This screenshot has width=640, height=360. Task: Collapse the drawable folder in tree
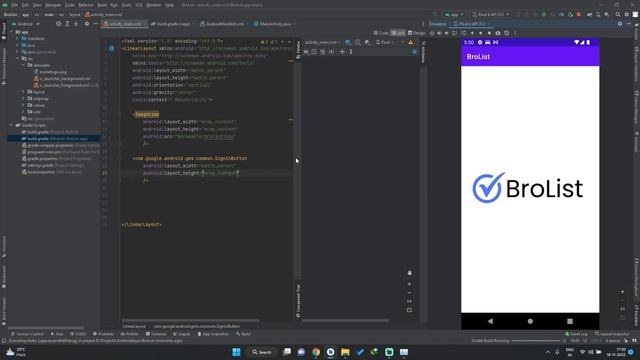coord(24,65)
